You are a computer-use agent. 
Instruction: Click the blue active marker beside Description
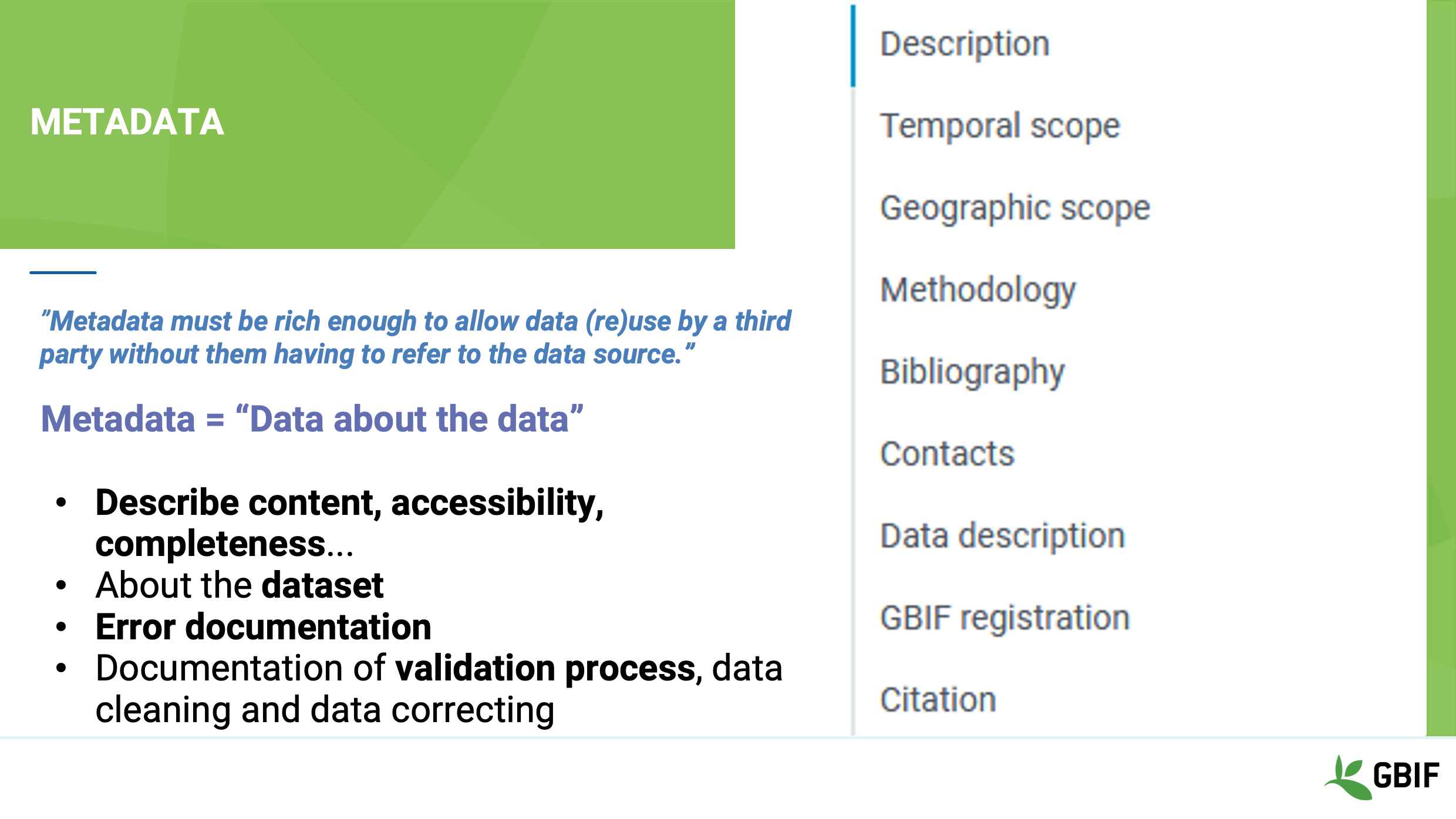tap(853, 46)
